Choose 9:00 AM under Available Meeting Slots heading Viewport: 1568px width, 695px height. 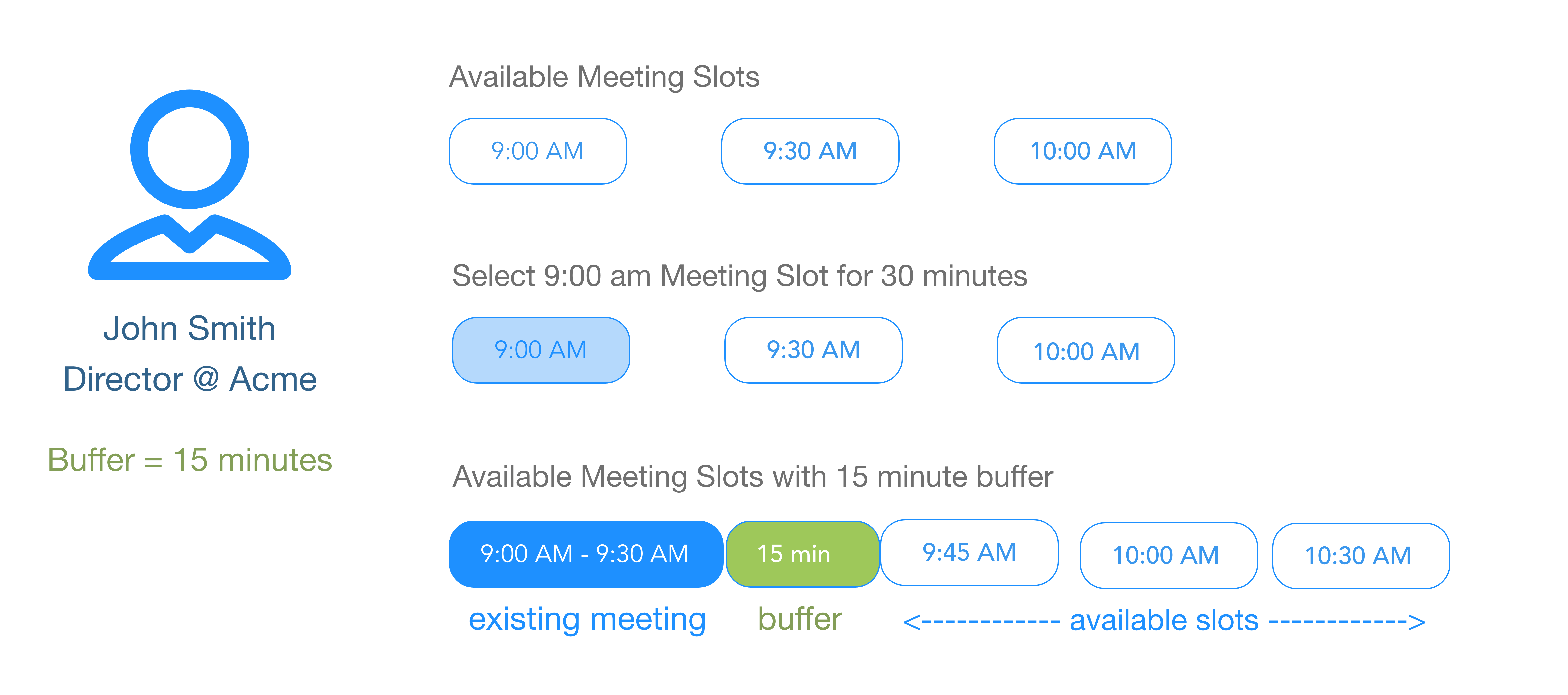coord(538,151)
